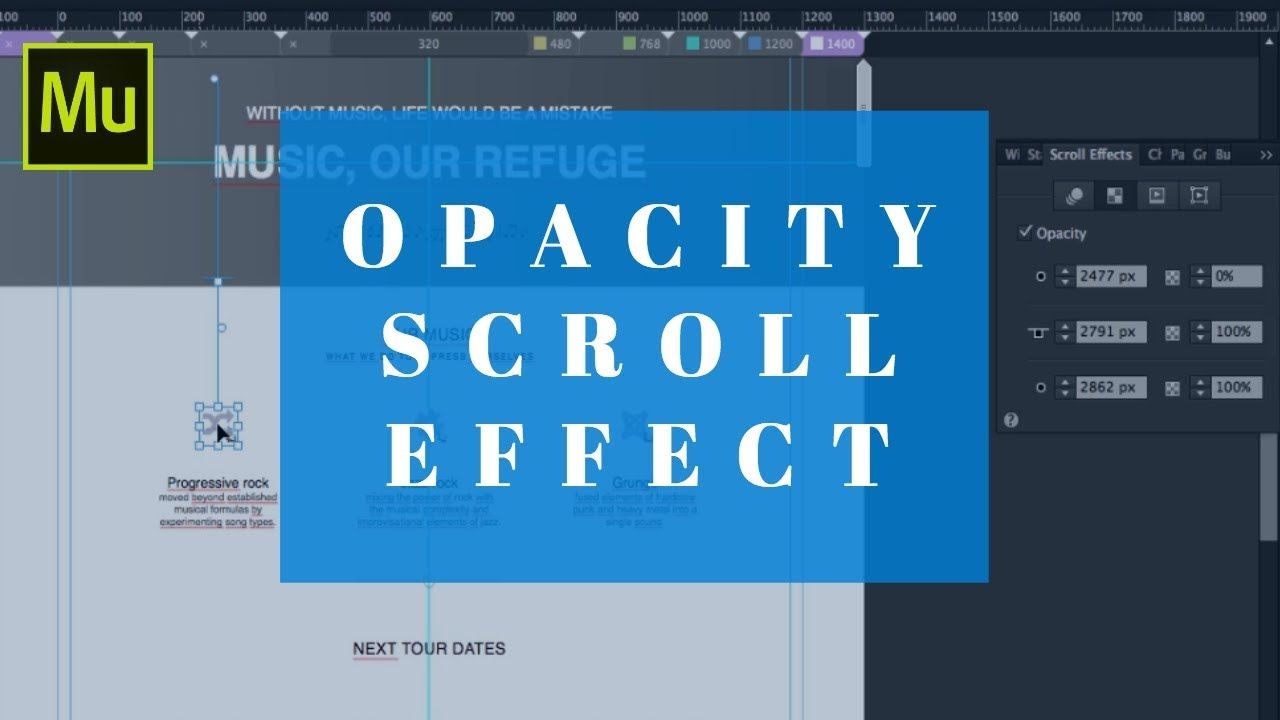Open the Slideshow scroll effect icon
1280x720 pixels.
point(1157,196)
